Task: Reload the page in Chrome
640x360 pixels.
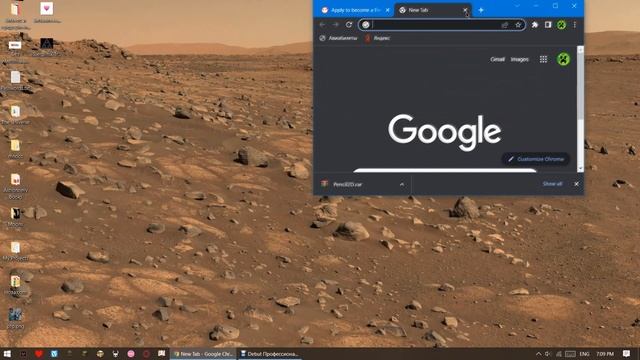Action: coord(349,25)
